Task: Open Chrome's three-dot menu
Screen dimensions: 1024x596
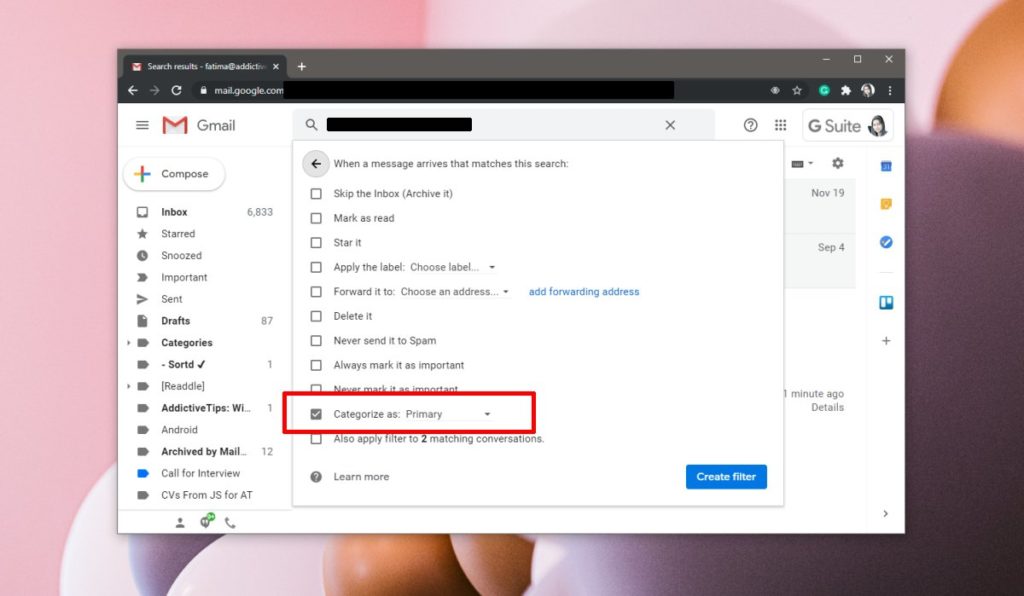Action: [891, 89]
